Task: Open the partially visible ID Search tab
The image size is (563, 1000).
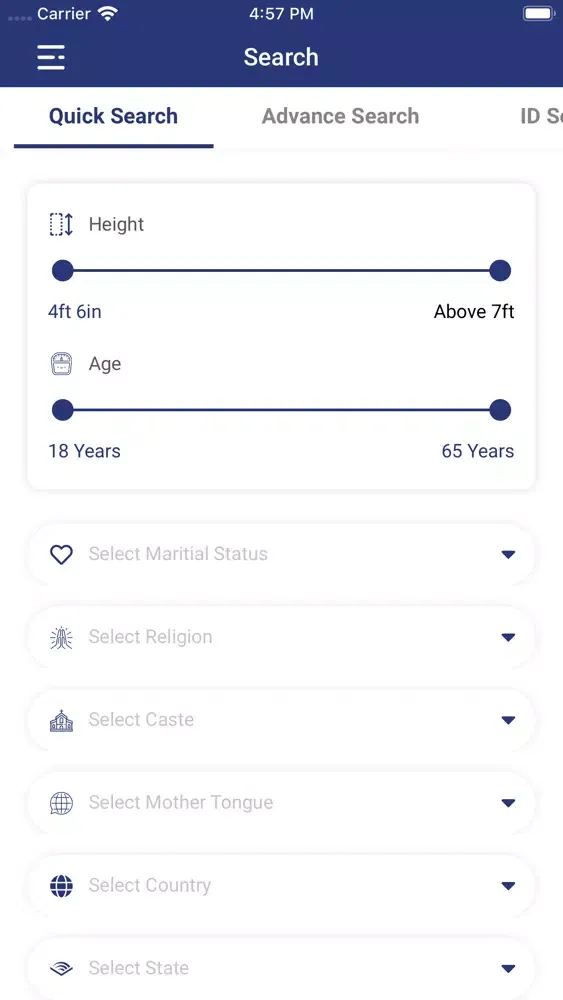Action: (x=541, y=116)
